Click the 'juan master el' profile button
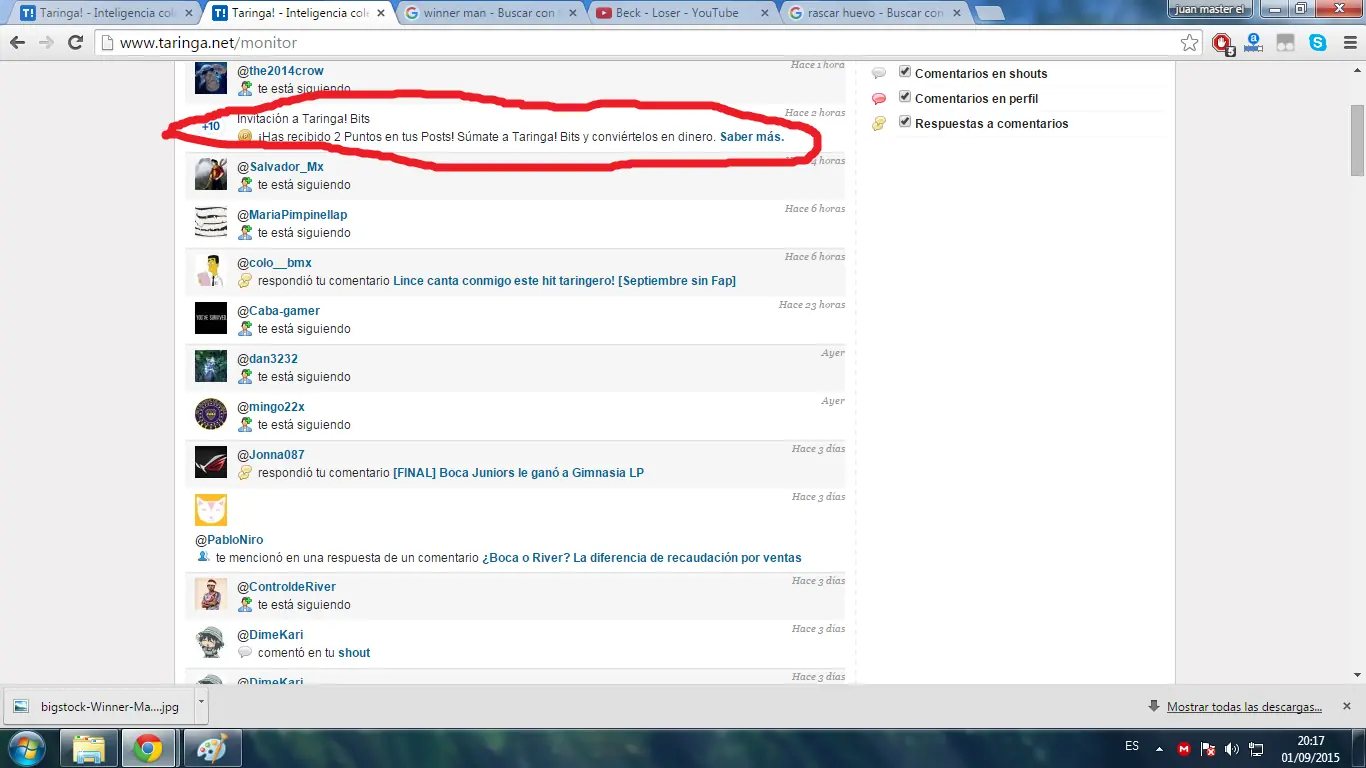The image size is (1366, 768). click(x=1212, y=8)
